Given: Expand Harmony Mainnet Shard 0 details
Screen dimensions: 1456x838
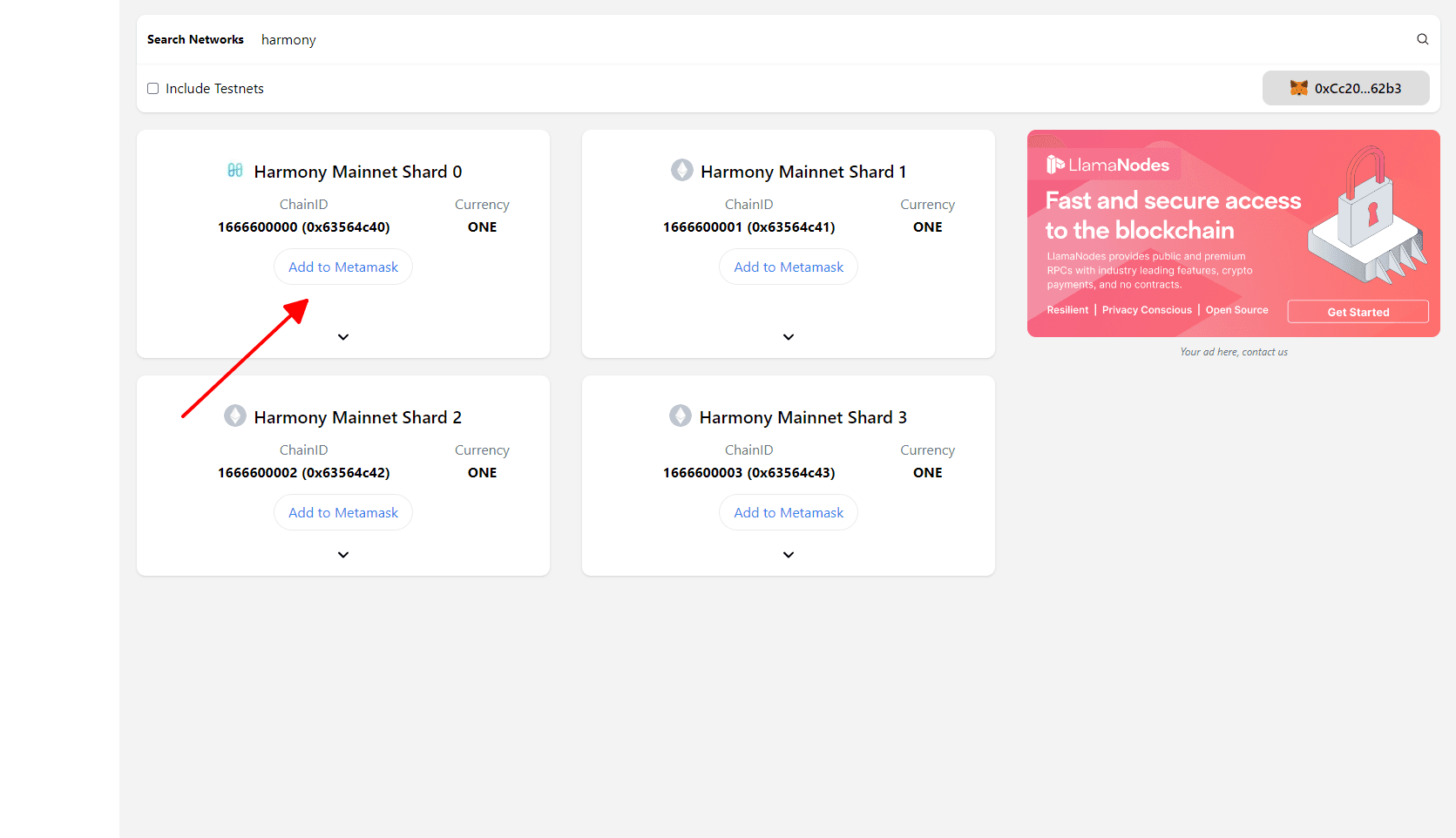Looking at the screenshot, I should point(343,337).
